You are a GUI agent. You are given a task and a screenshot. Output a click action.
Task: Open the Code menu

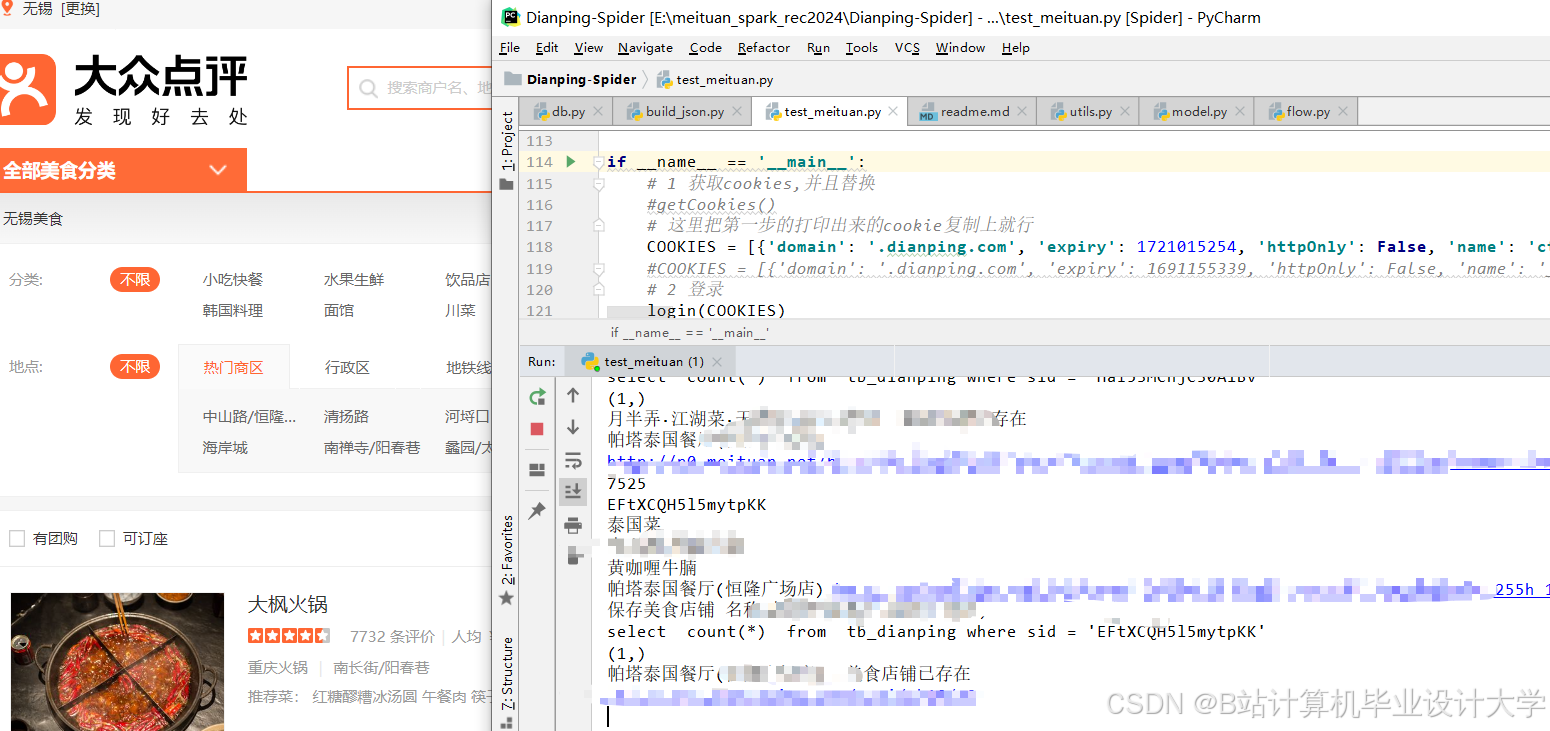[705, 48]
